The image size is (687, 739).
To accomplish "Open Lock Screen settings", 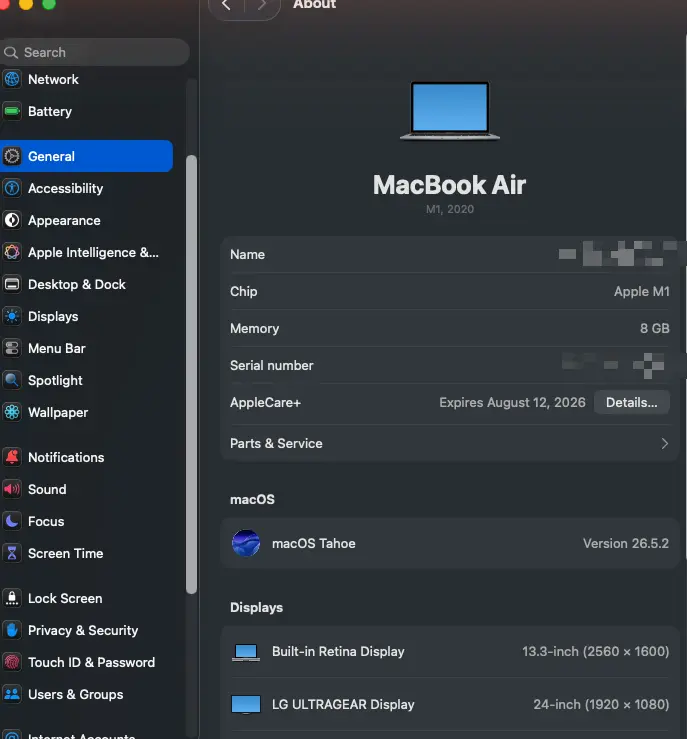I will coord(87,598).
